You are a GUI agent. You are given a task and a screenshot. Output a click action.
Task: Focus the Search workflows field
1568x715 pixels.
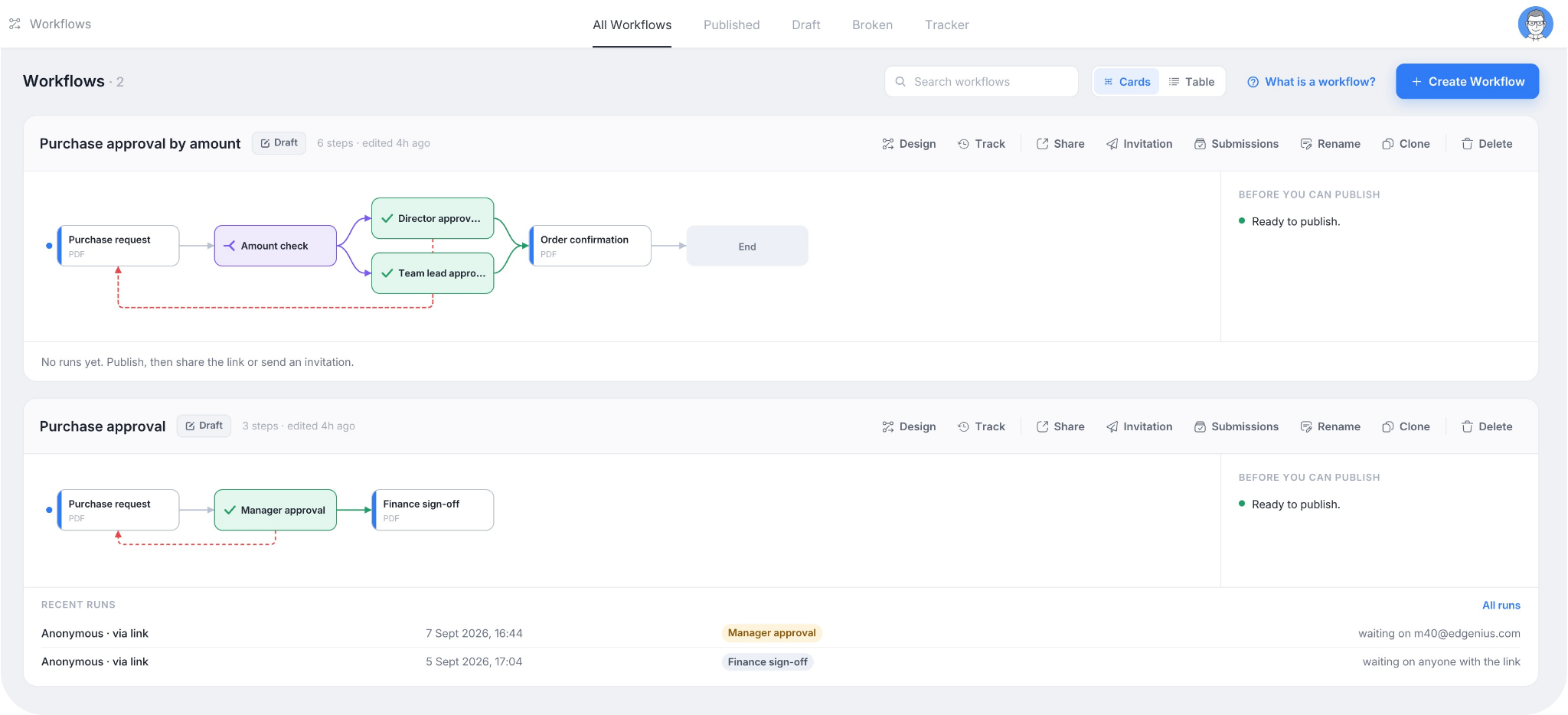click(981, 81)
